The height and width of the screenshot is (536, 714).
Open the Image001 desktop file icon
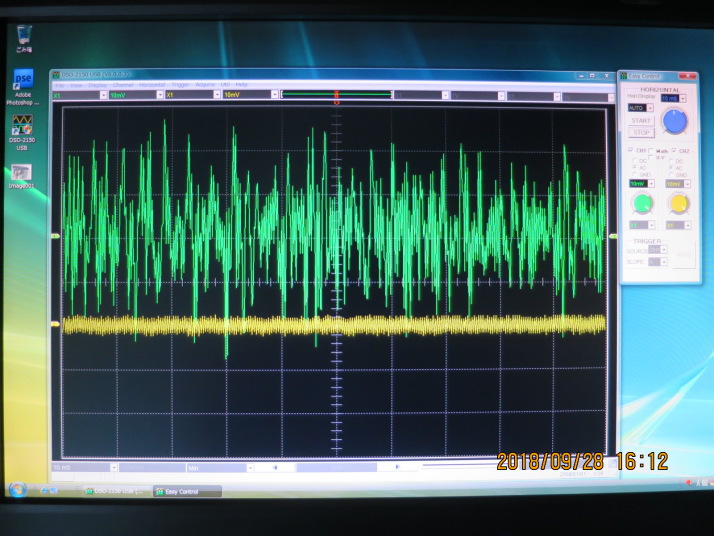[x=22, y=172]
